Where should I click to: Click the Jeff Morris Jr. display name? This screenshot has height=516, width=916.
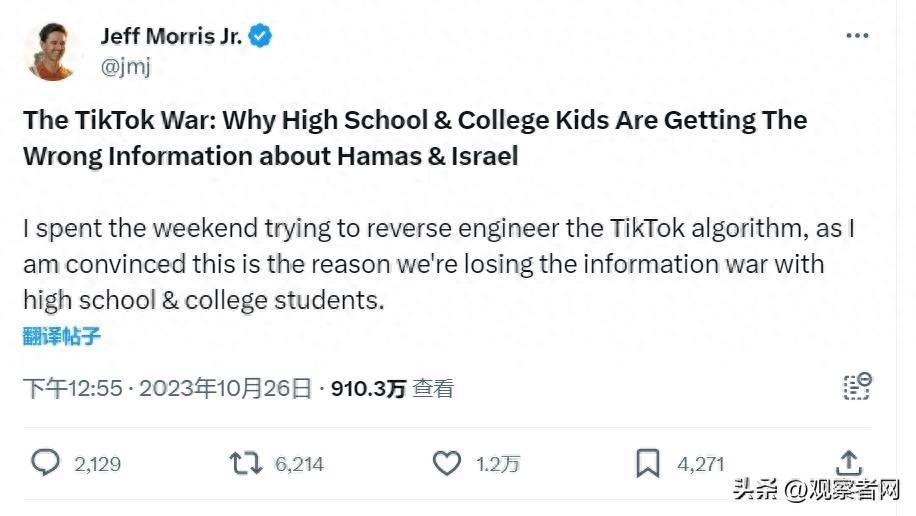point(172,37)
